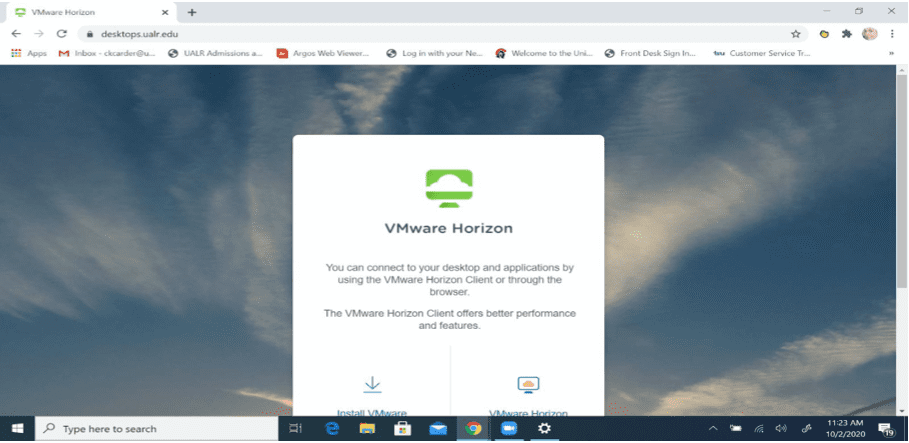Open a new tab with the plus button
Viewport: 909px width, 443px height.
point(192,12)
